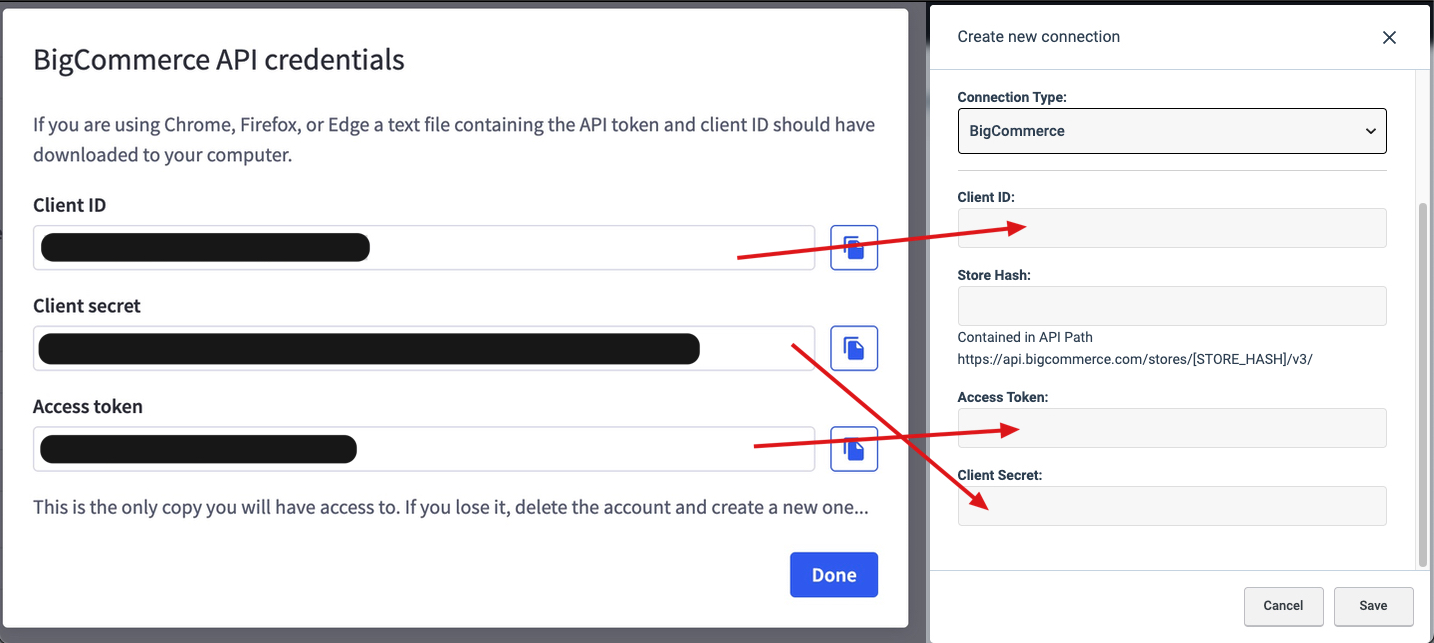Click the Cancel button

click(1283, 606)
